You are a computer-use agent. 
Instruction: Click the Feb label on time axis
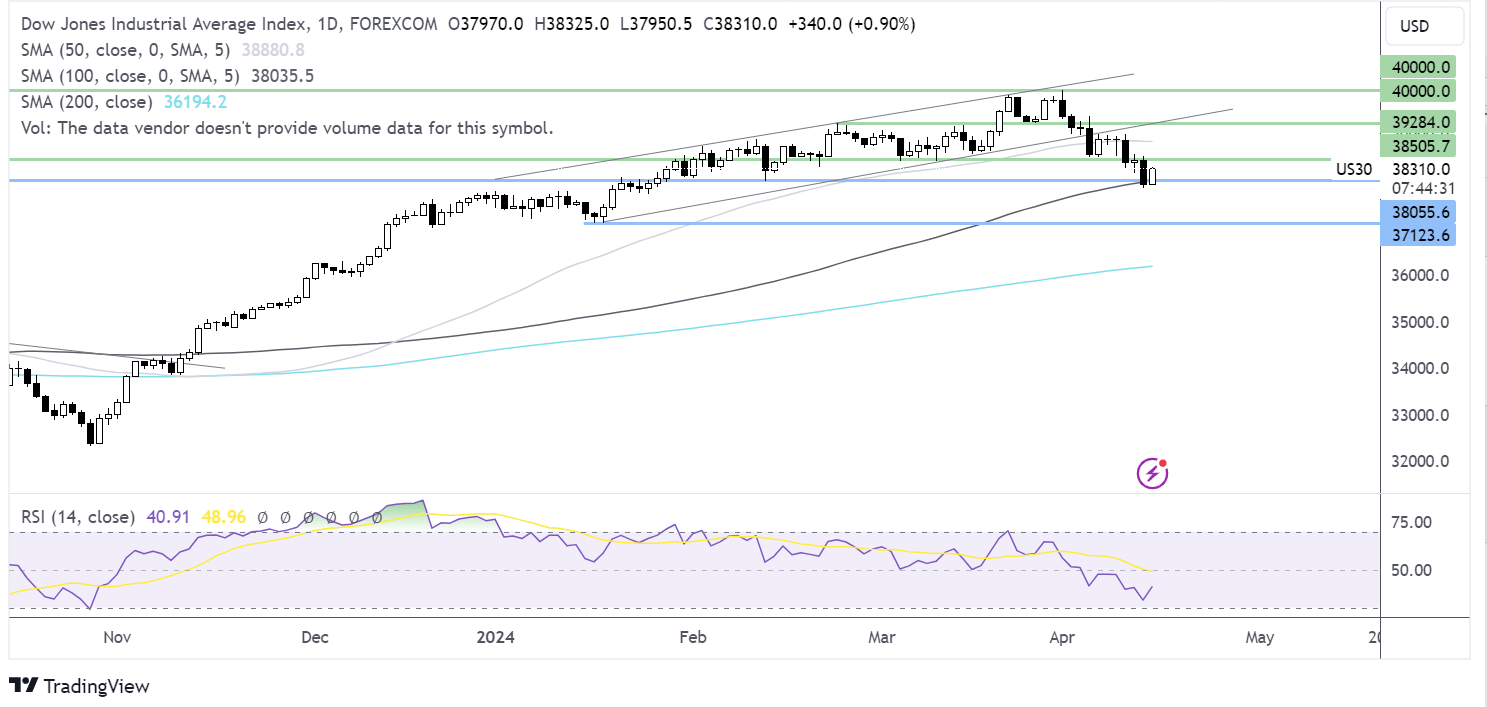pyautogui.click(x=691, y=637)
